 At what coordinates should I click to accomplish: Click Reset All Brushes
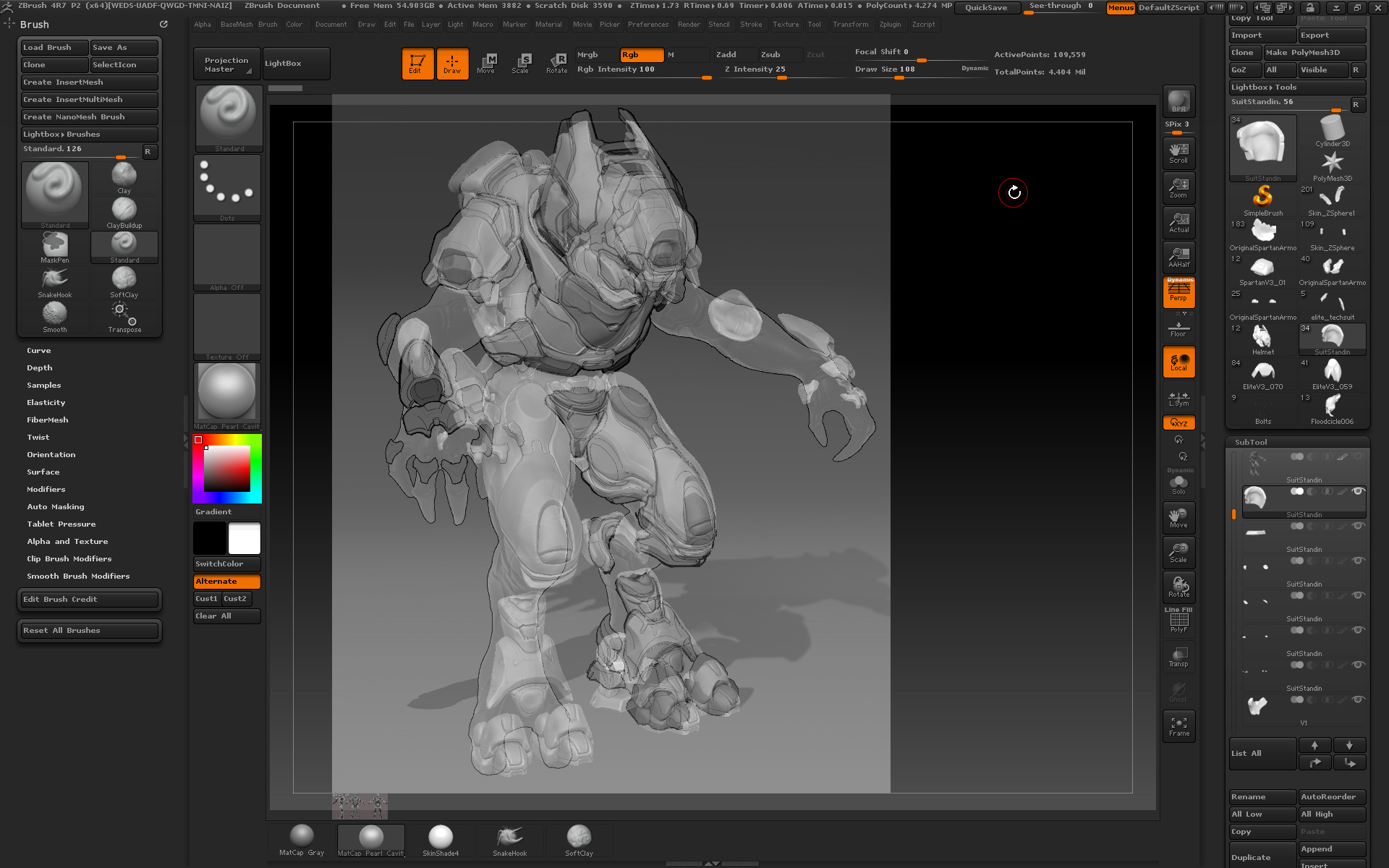89,630
